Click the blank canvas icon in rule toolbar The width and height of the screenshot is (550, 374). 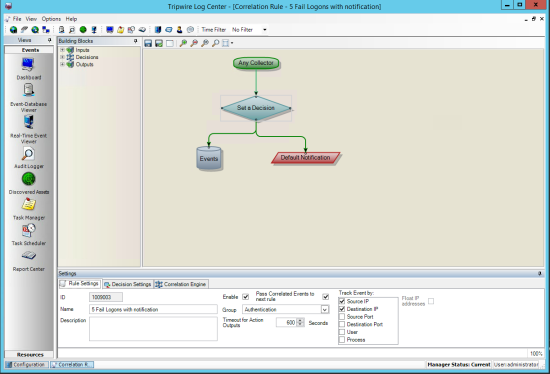coord(170,43)
